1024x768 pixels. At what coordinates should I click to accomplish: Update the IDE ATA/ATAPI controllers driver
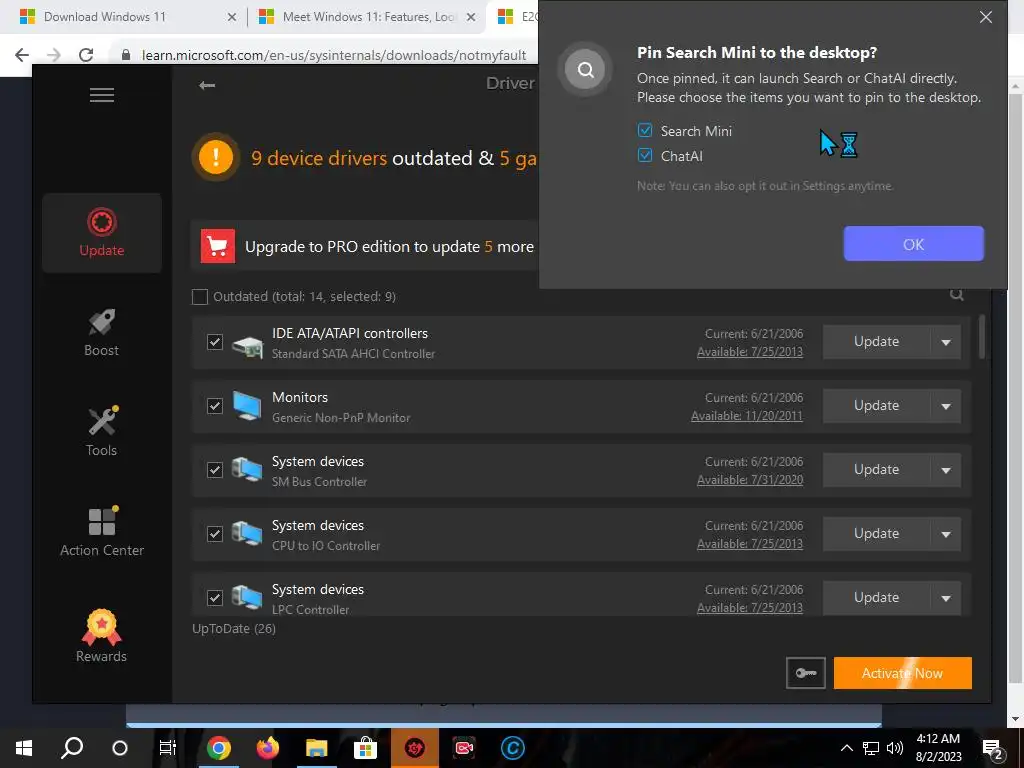point(876,342)
